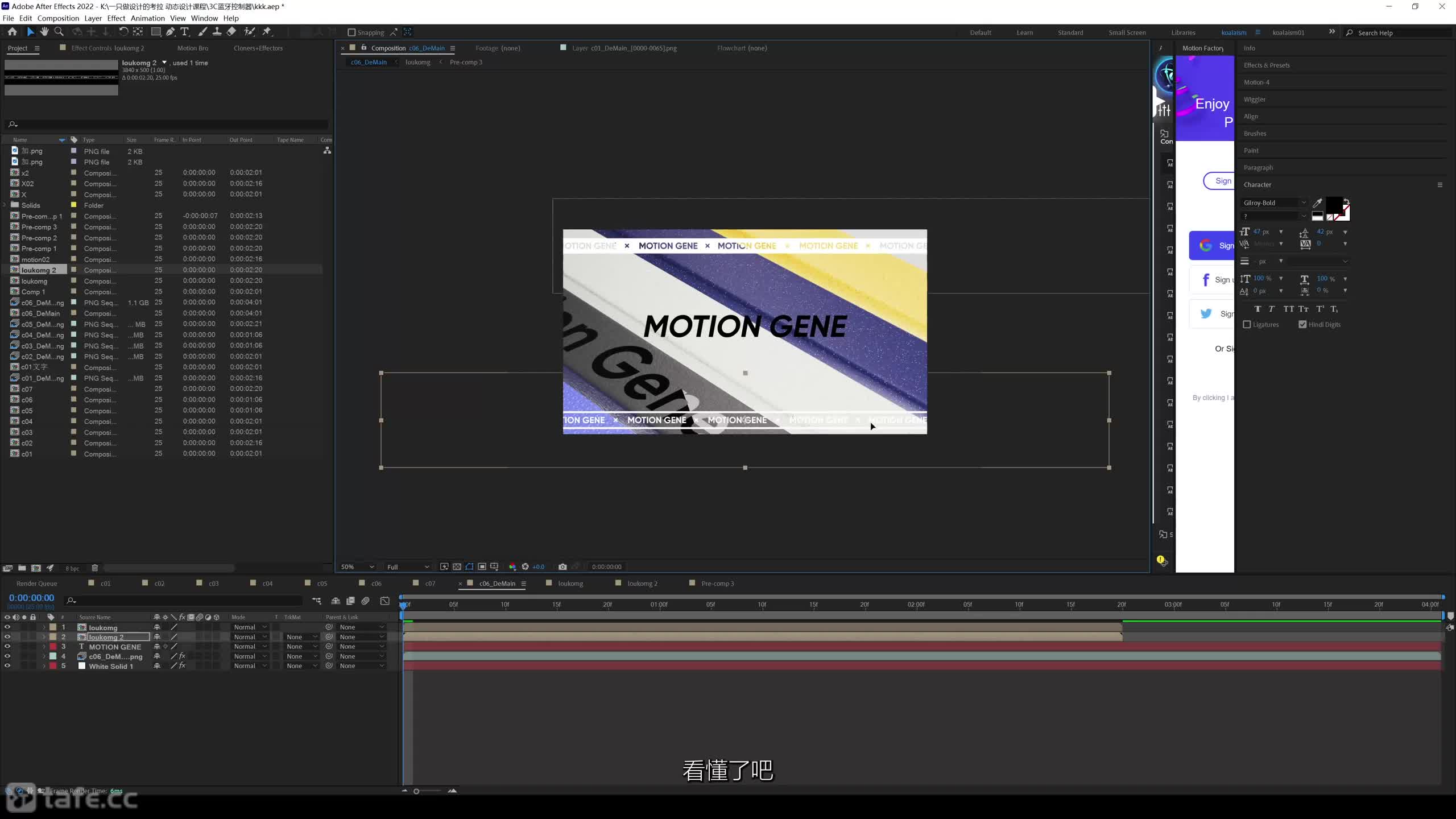This screenshot has width=1456, height=819.
Task: Click the Fast Previews icon
Action: pyautogui.click(x=444, y=566)
